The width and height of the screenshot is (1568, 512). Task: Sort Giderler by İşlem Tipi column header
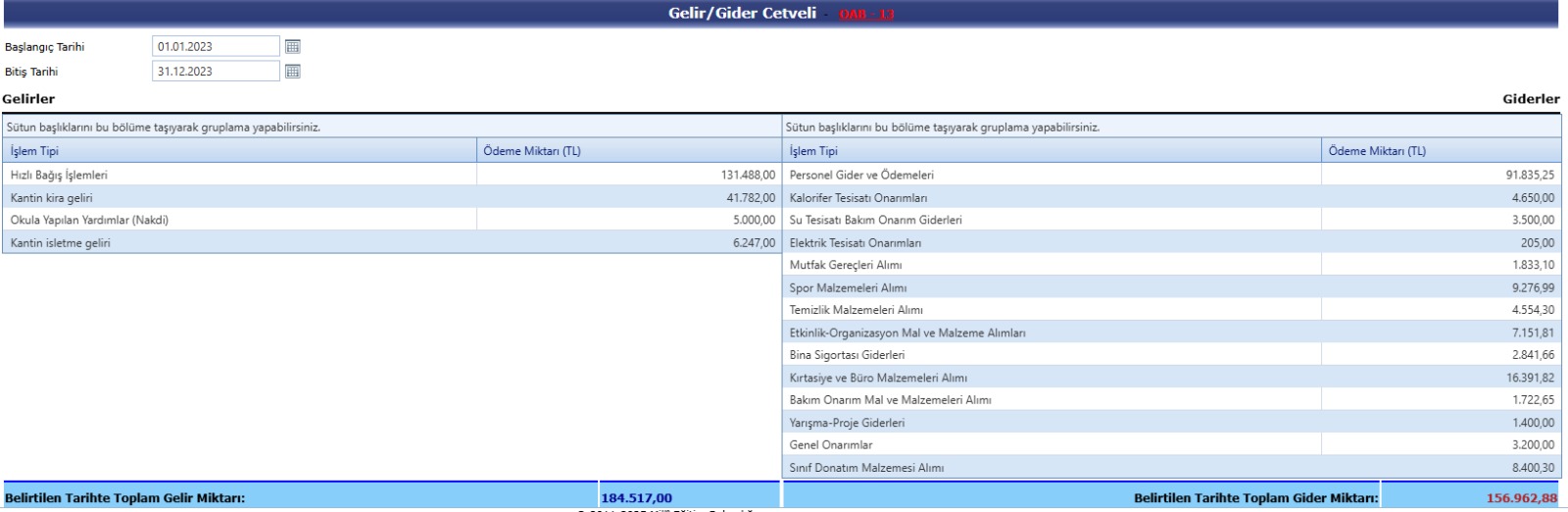coord(813,151)
